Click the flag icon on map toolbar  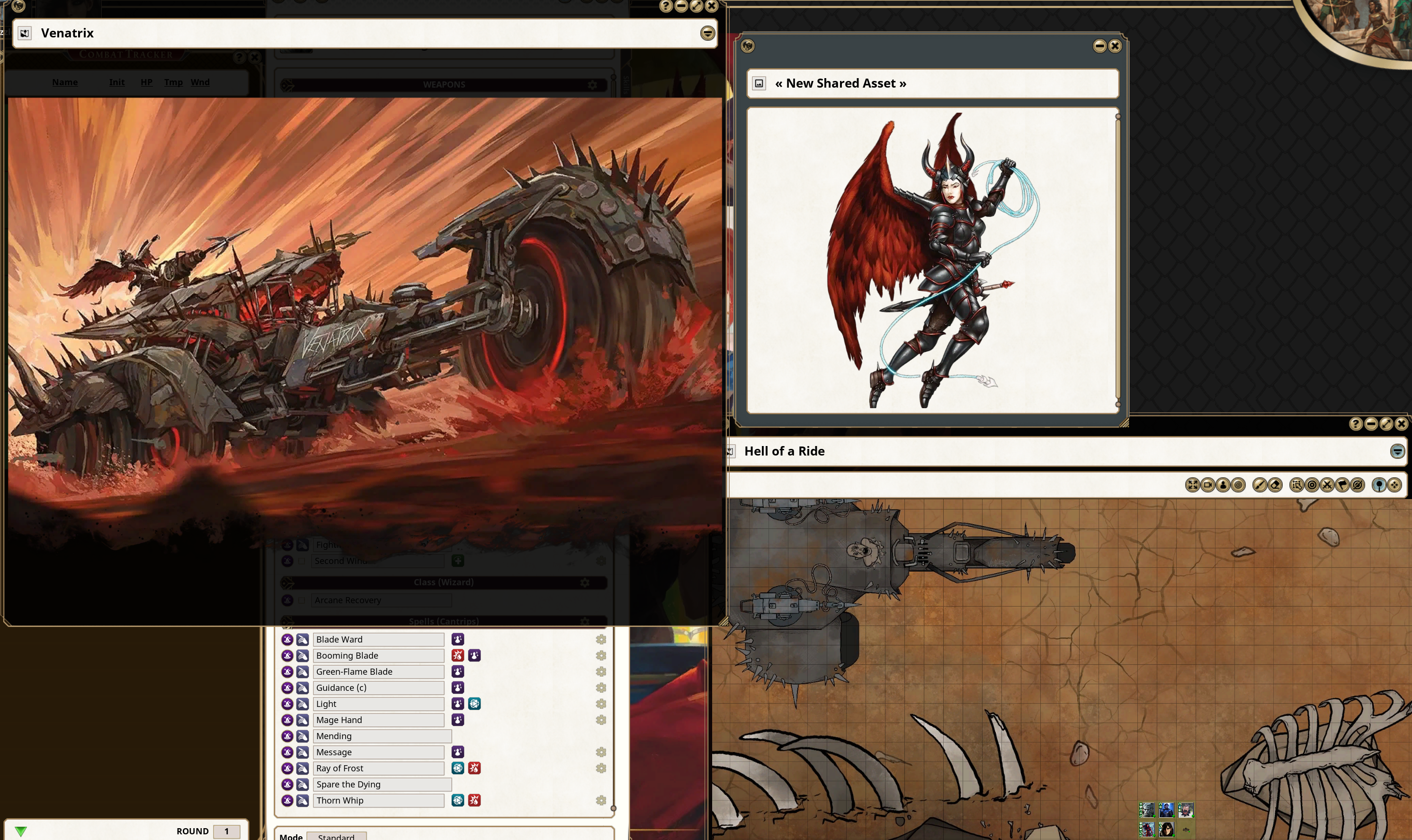point(1342,485)
